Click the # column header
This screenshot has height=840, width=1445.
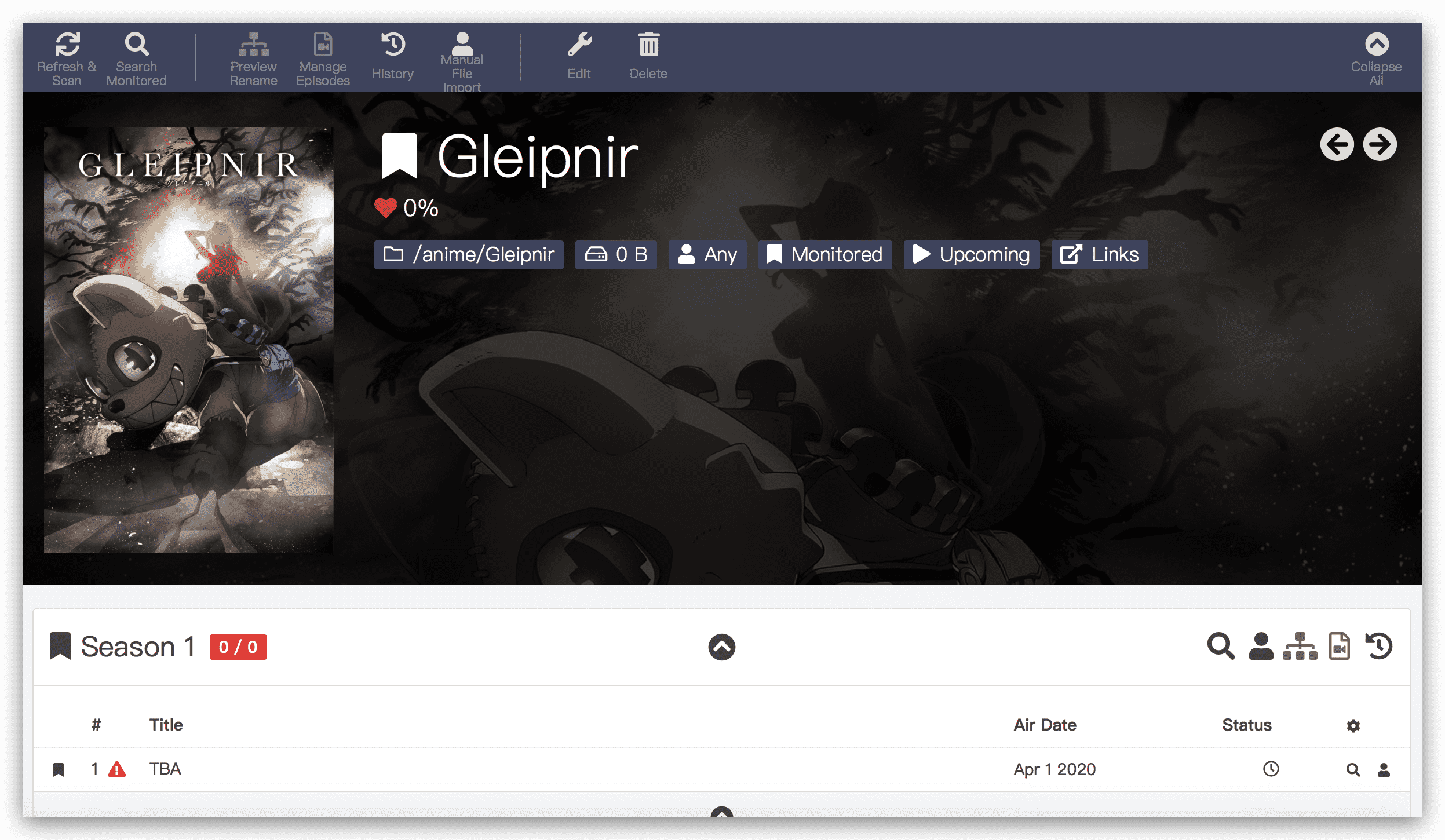96,725
